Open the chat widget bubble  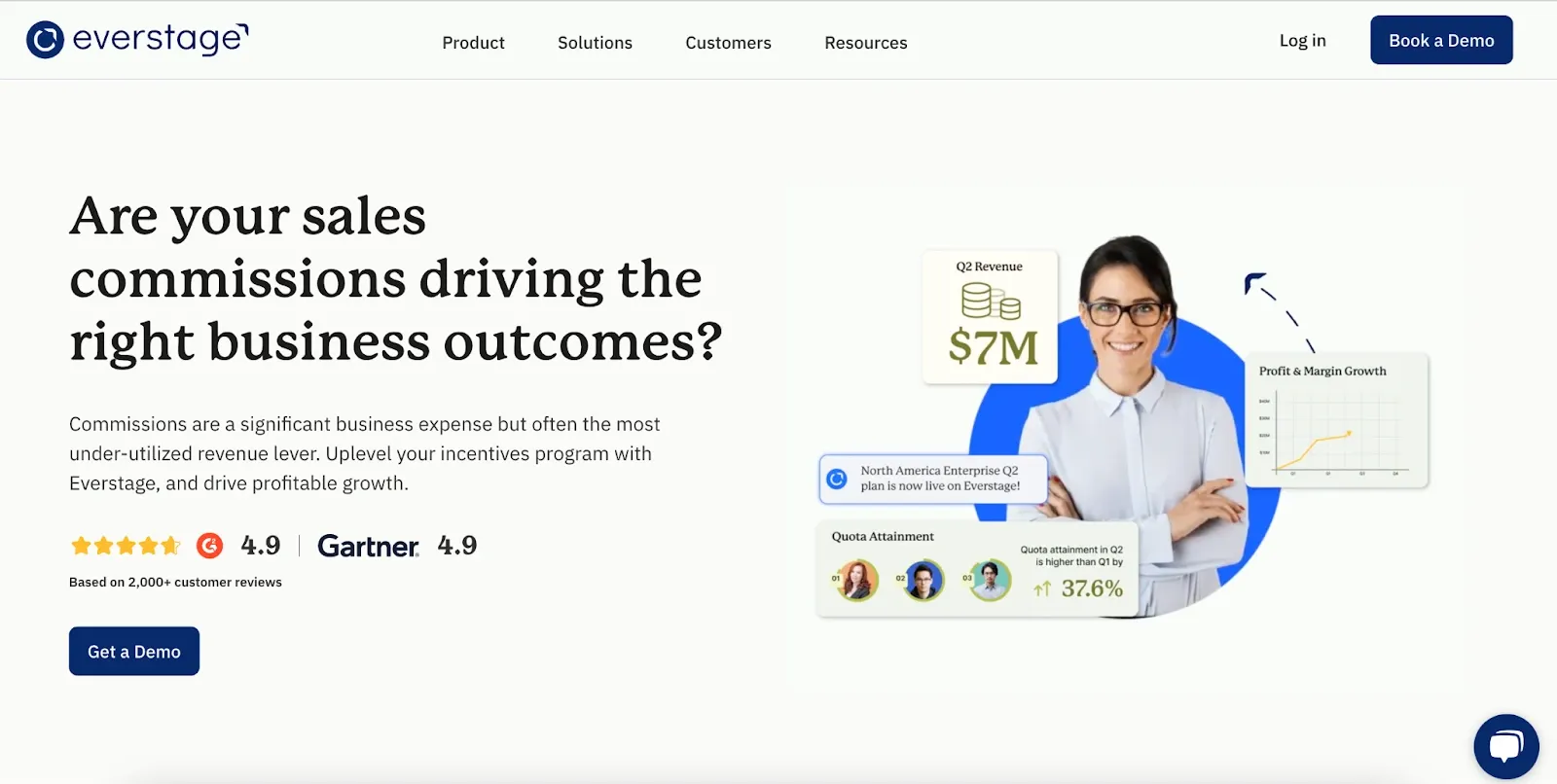tap(1505, 747)
